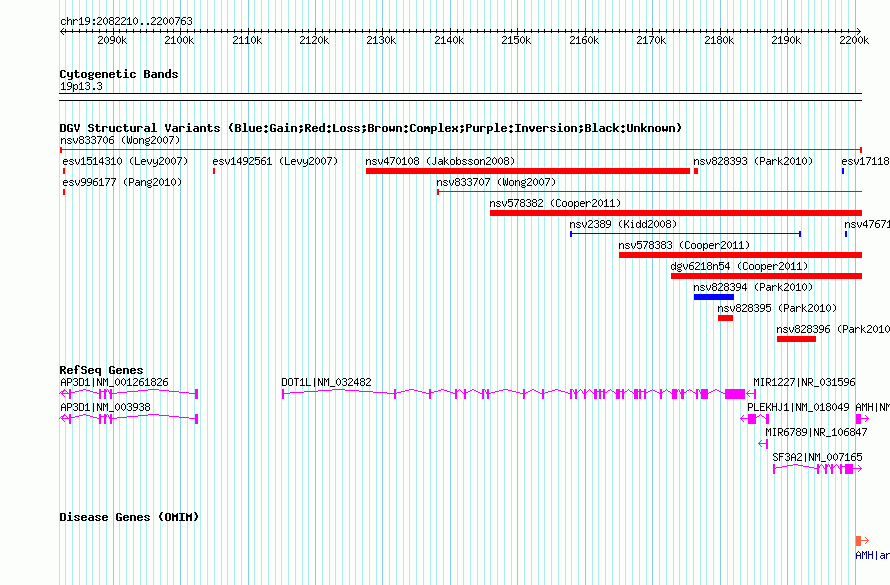Click the PLEKHJ1|NM_018049 gene label
Image resolution: width=890 pixels, height=585 pixels.
[798, 407]
